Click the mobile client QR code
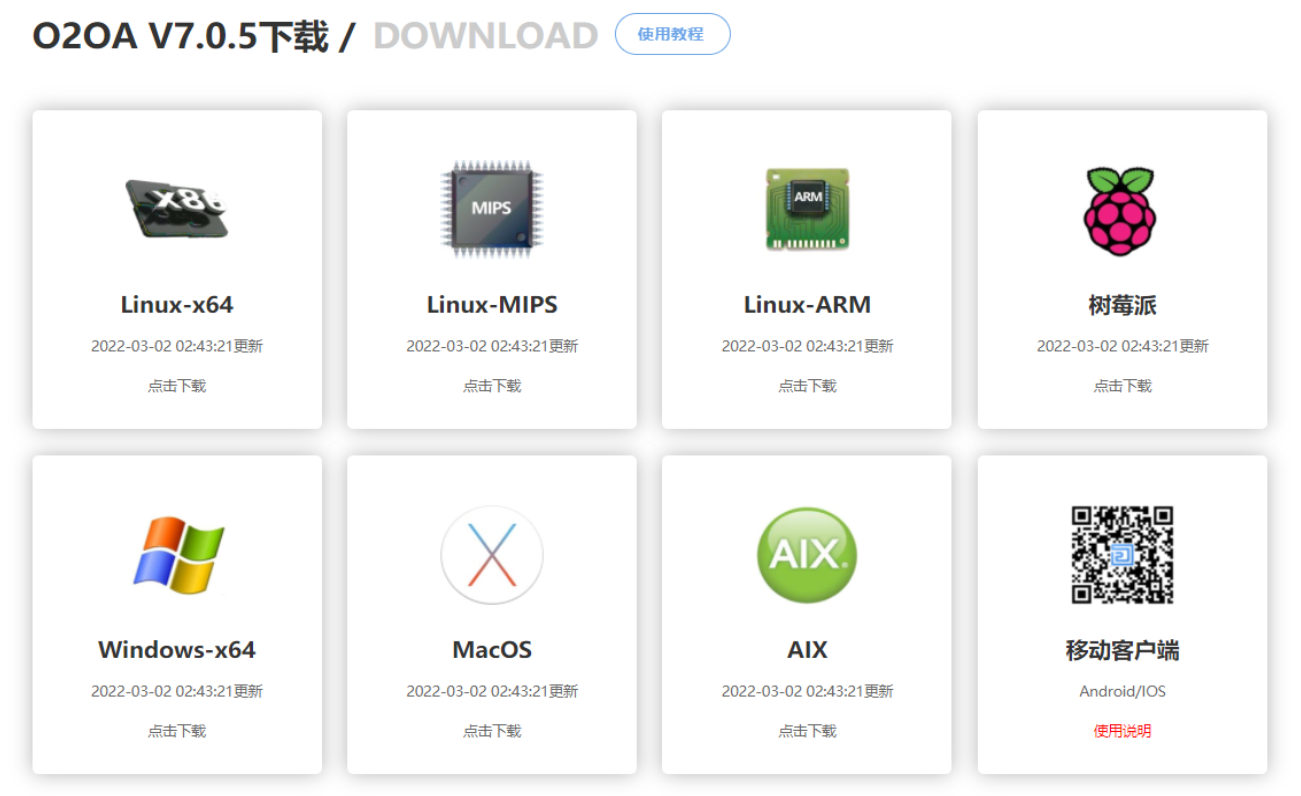Image resolution: width=1301 pixels, height=796 pixels. (x=1122, y=554)
